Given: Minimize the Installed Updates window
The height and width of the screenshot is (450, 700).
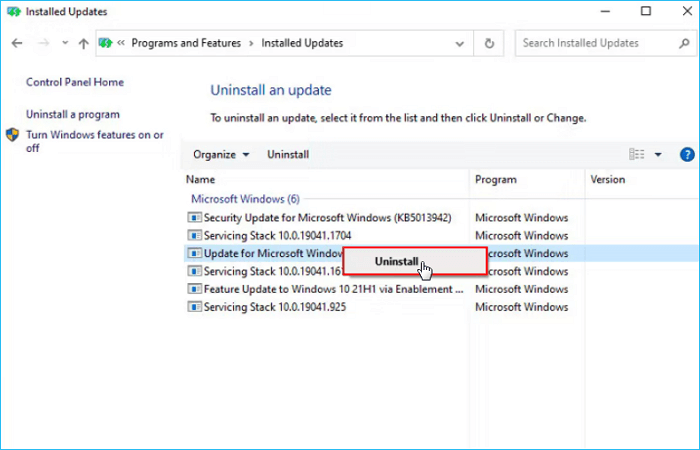Looking at the screenshot, I should tap(605, 11).
